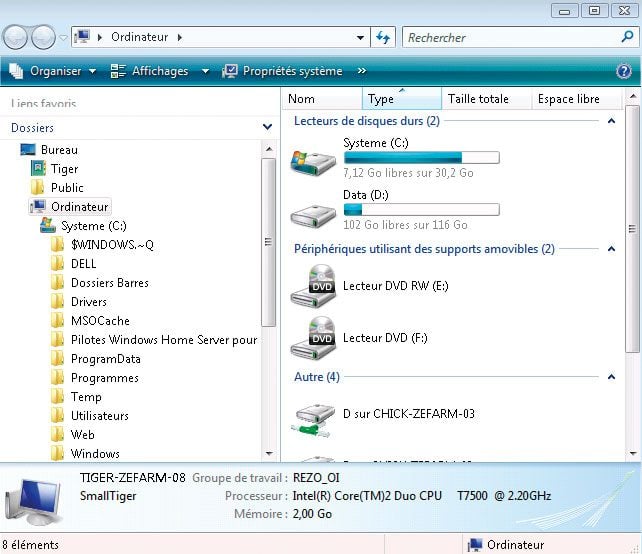Open Lecteur DVD RW (E:) drive

click(x=312, y=286)
